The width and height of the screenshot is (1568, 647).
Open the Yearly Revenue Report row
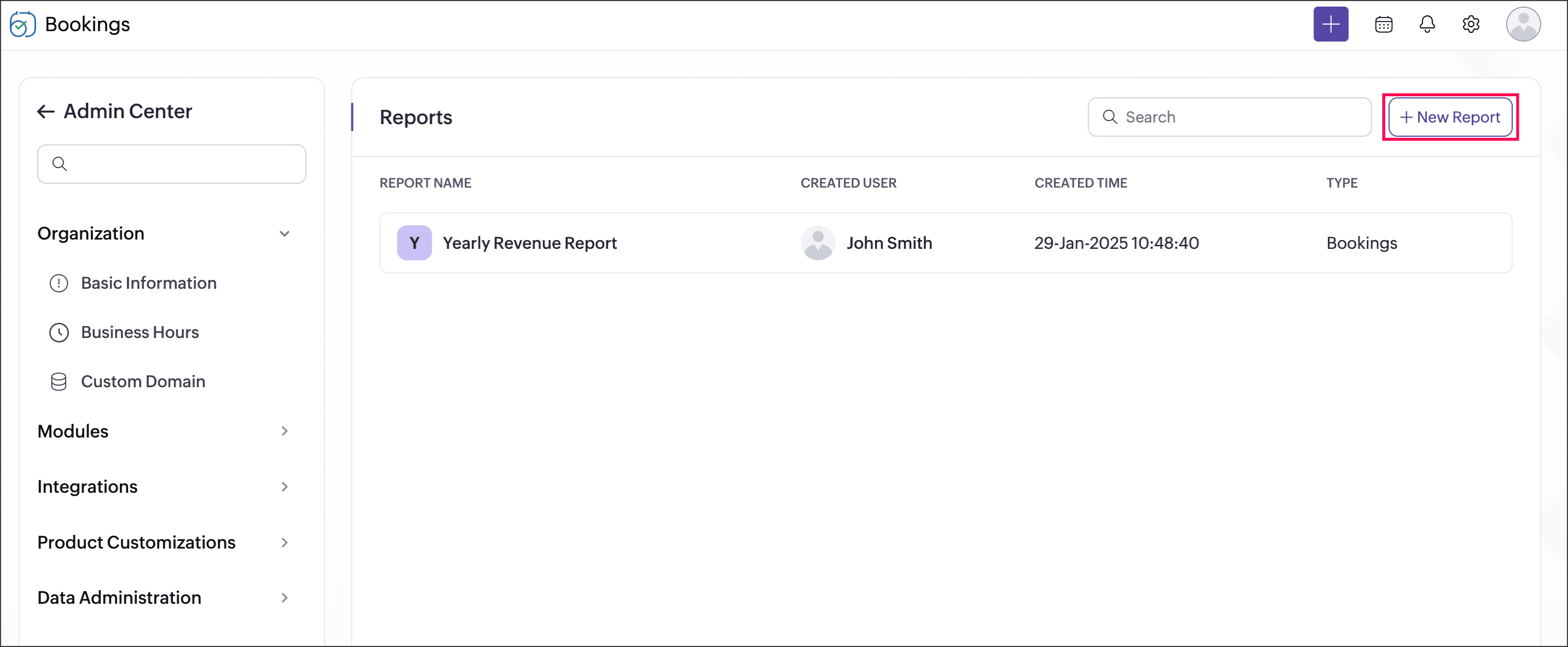click(945, 243)
